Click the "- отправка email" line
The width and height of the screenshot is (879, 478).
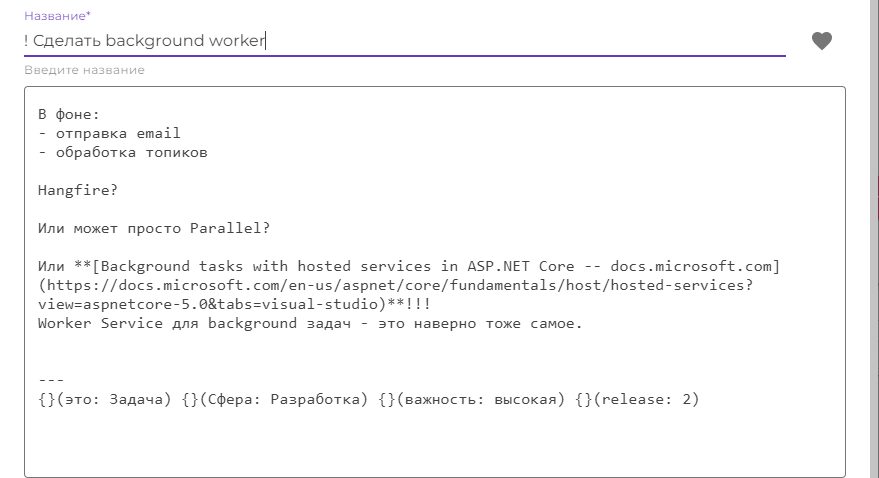click(x=109, y=133)
